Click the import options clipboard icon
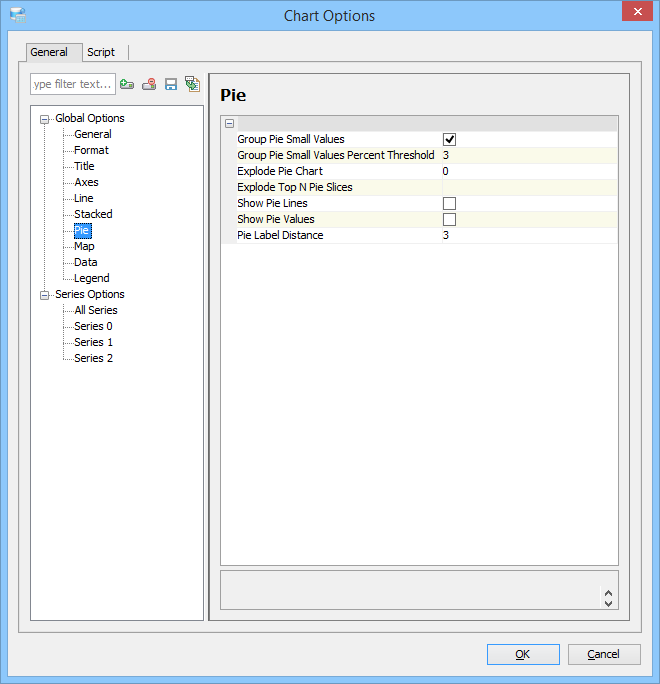The width and height of the screenshot is (660, 684). 192,84
